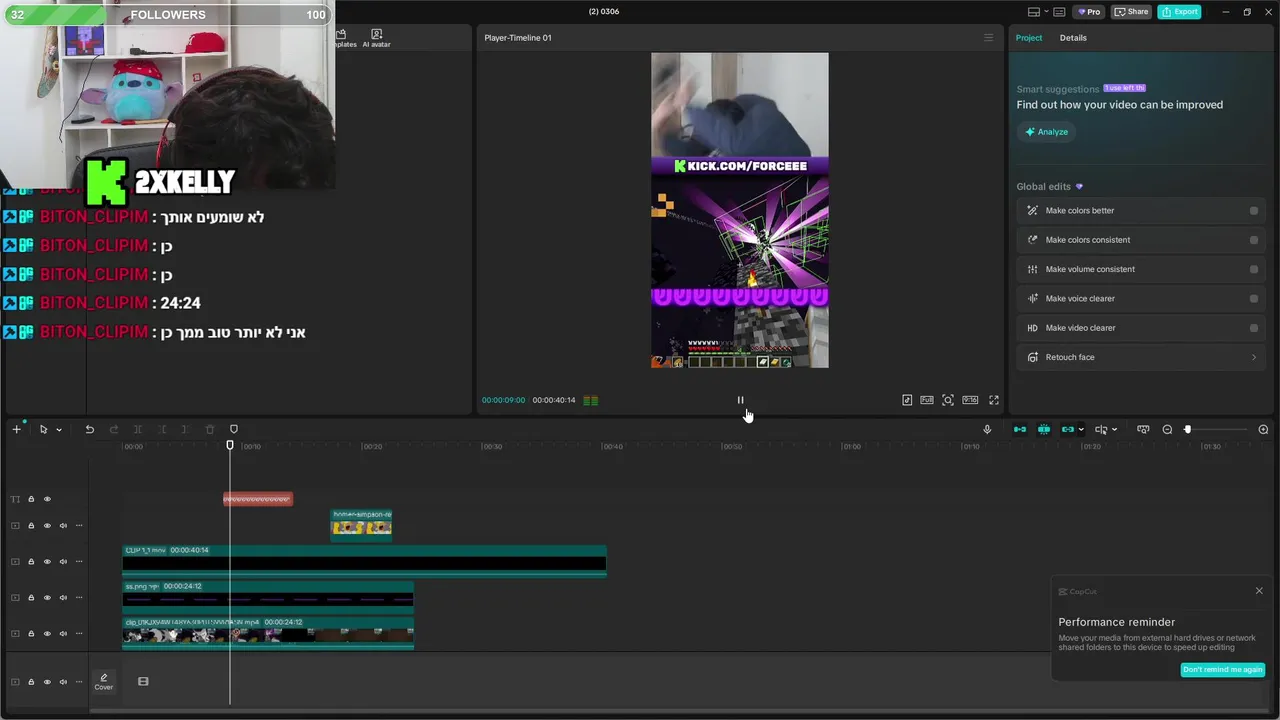Click the playhead handle on the ruler

pos(230,445)
